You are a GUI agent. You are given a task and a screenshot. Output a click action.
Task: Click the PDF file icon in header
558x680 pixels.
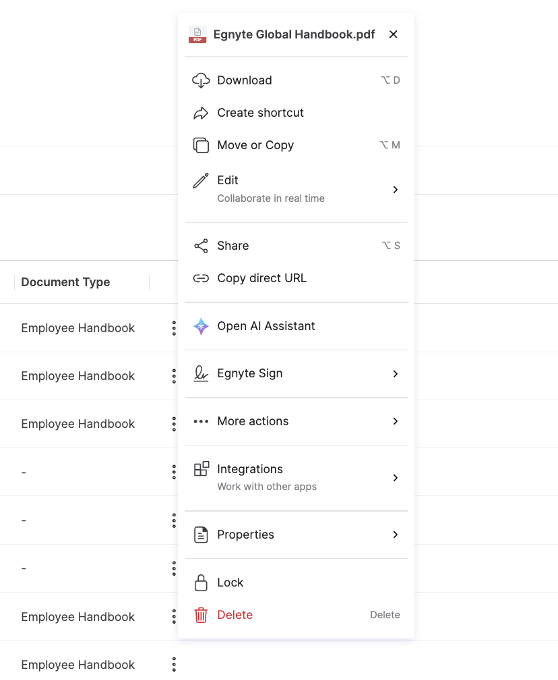[x=197, y=35]
